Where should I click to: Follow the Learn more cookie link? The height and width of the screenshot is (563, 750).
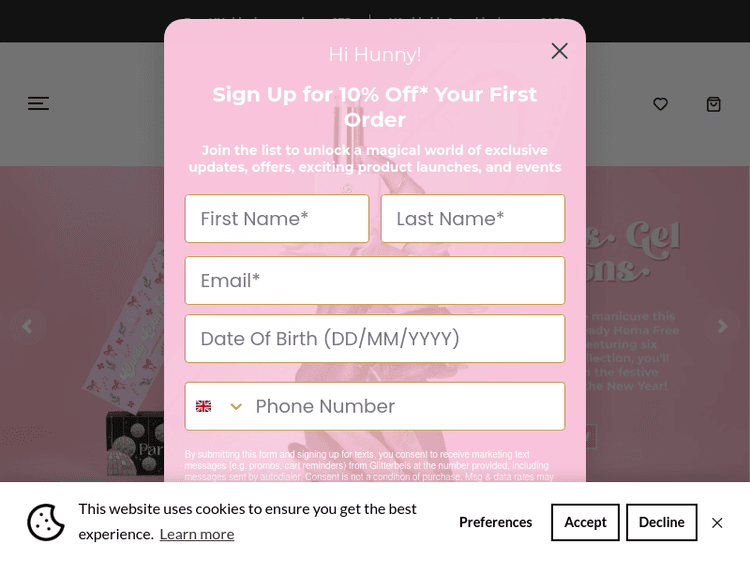tap(197, 534)
